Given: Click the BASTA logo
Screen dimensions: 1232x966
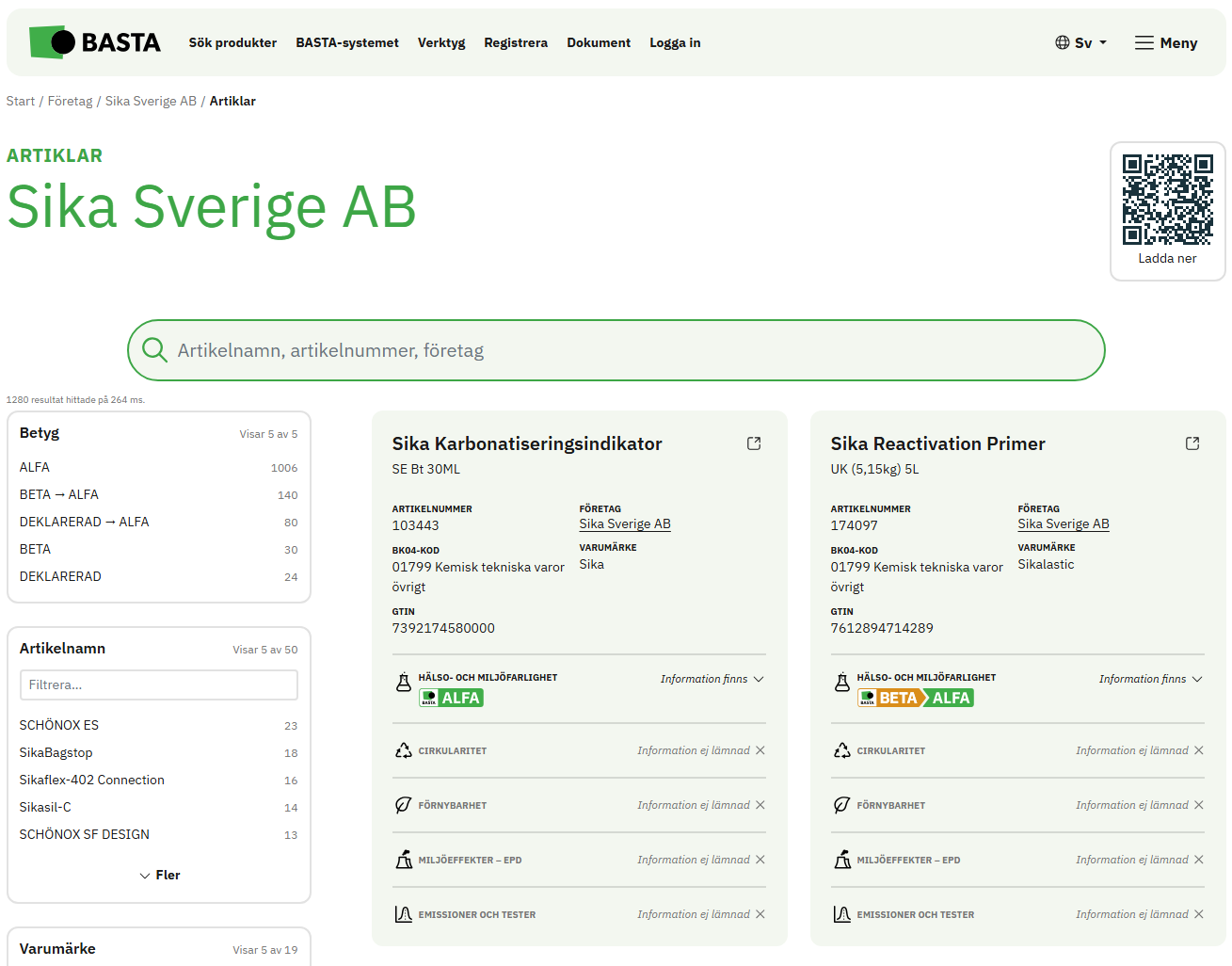Looking at the screenshot, I should click(95, 42).
